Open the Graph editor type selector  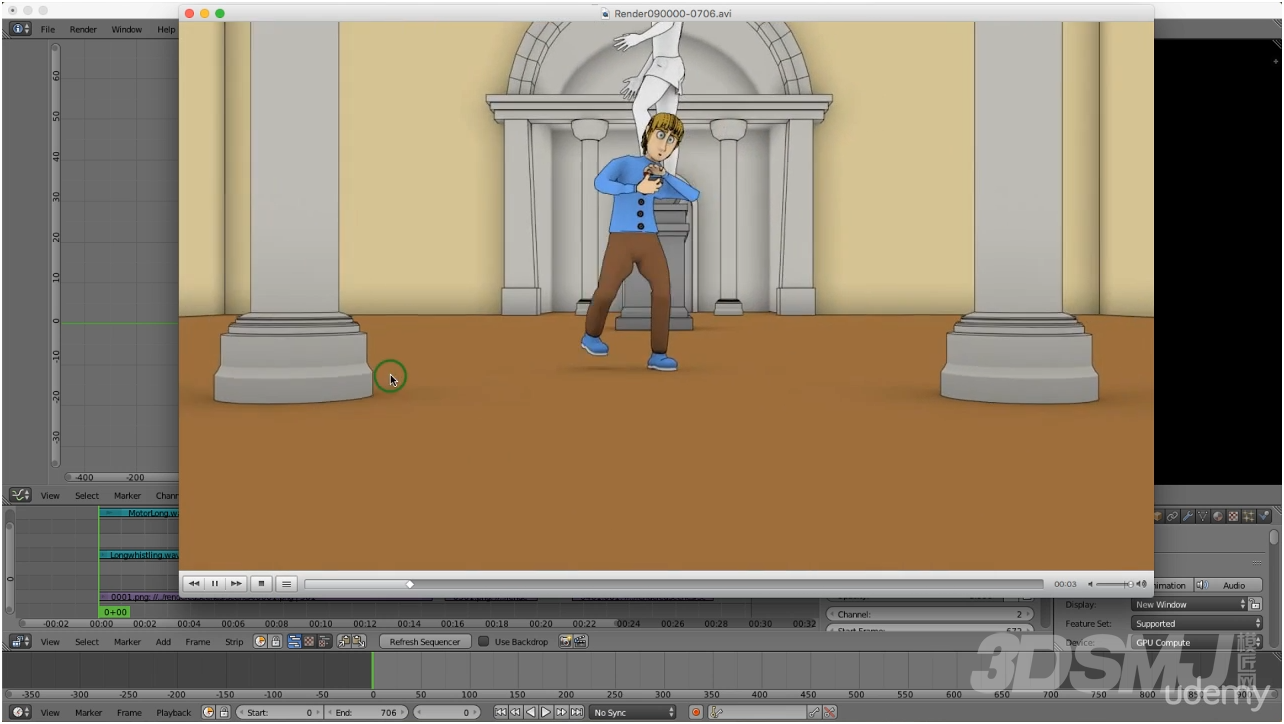[x=20, y=495]
